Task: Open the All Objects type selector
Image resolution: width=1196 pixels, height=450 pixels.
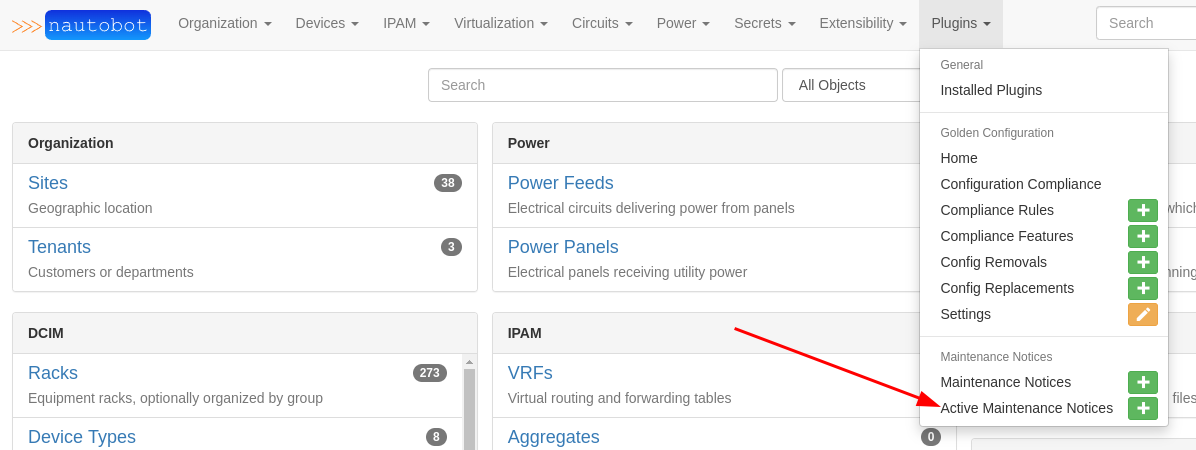Action: (850, 85)
